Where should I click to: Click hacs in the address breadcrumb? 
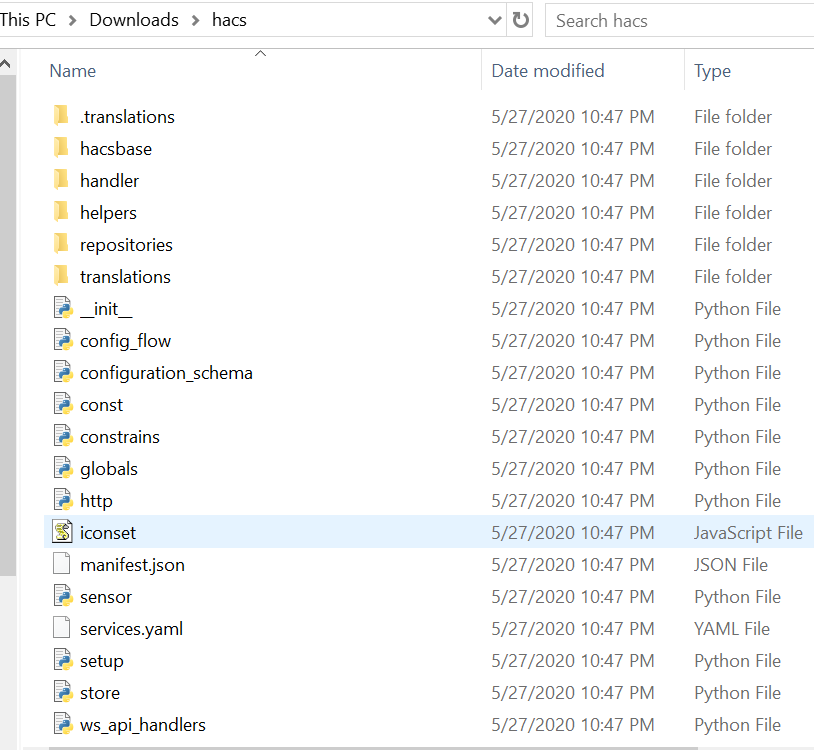(x=229, y=20)
